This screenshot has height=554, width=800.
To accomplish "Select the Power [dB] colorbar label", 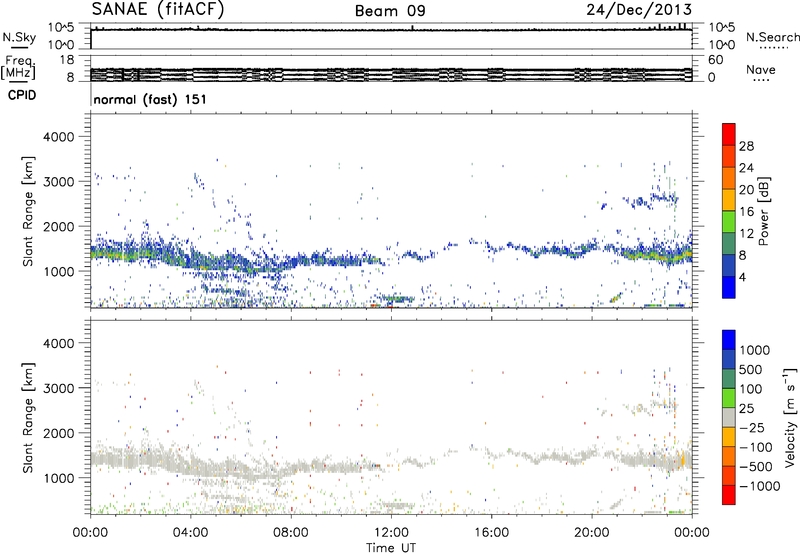I will pos(763,211).
